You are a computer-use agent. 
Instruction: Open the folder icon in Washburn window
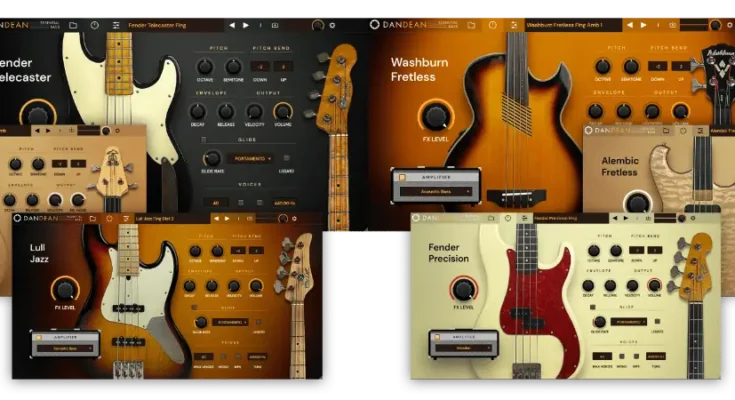(x=472, y=24)
